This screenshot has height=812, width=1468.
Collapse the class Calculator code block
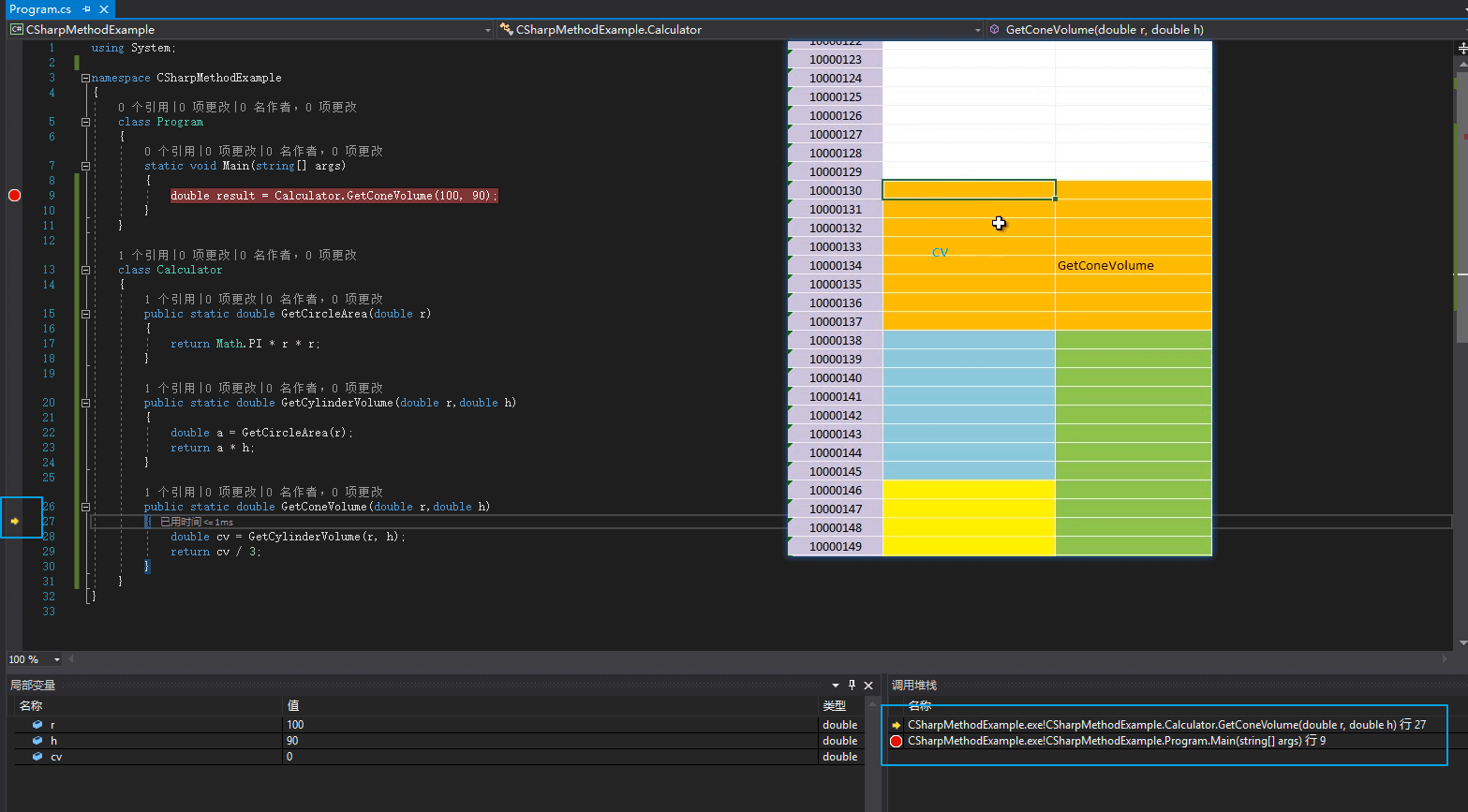85,270
